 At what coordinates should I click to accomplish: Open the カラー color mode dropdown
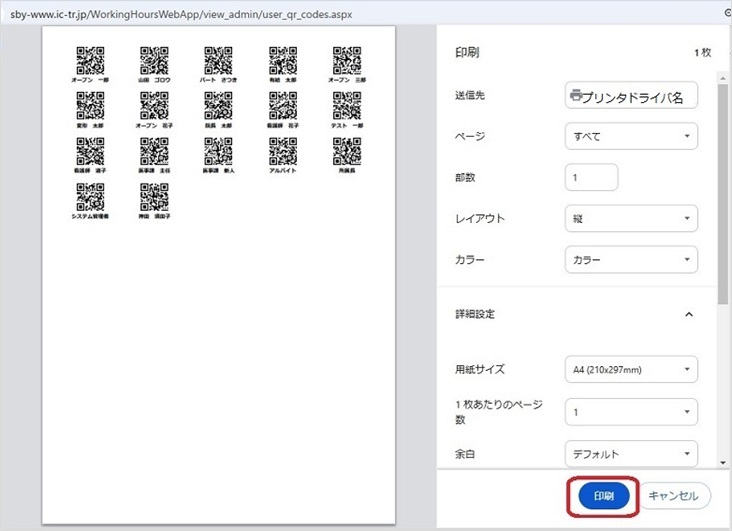tap(631, 260)
